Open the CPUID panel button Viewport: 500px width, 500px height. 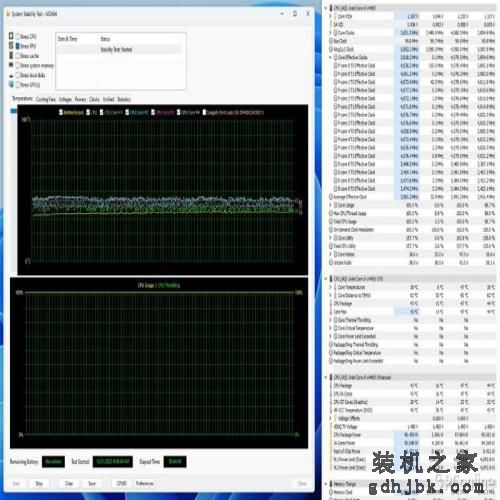point(122,483)
